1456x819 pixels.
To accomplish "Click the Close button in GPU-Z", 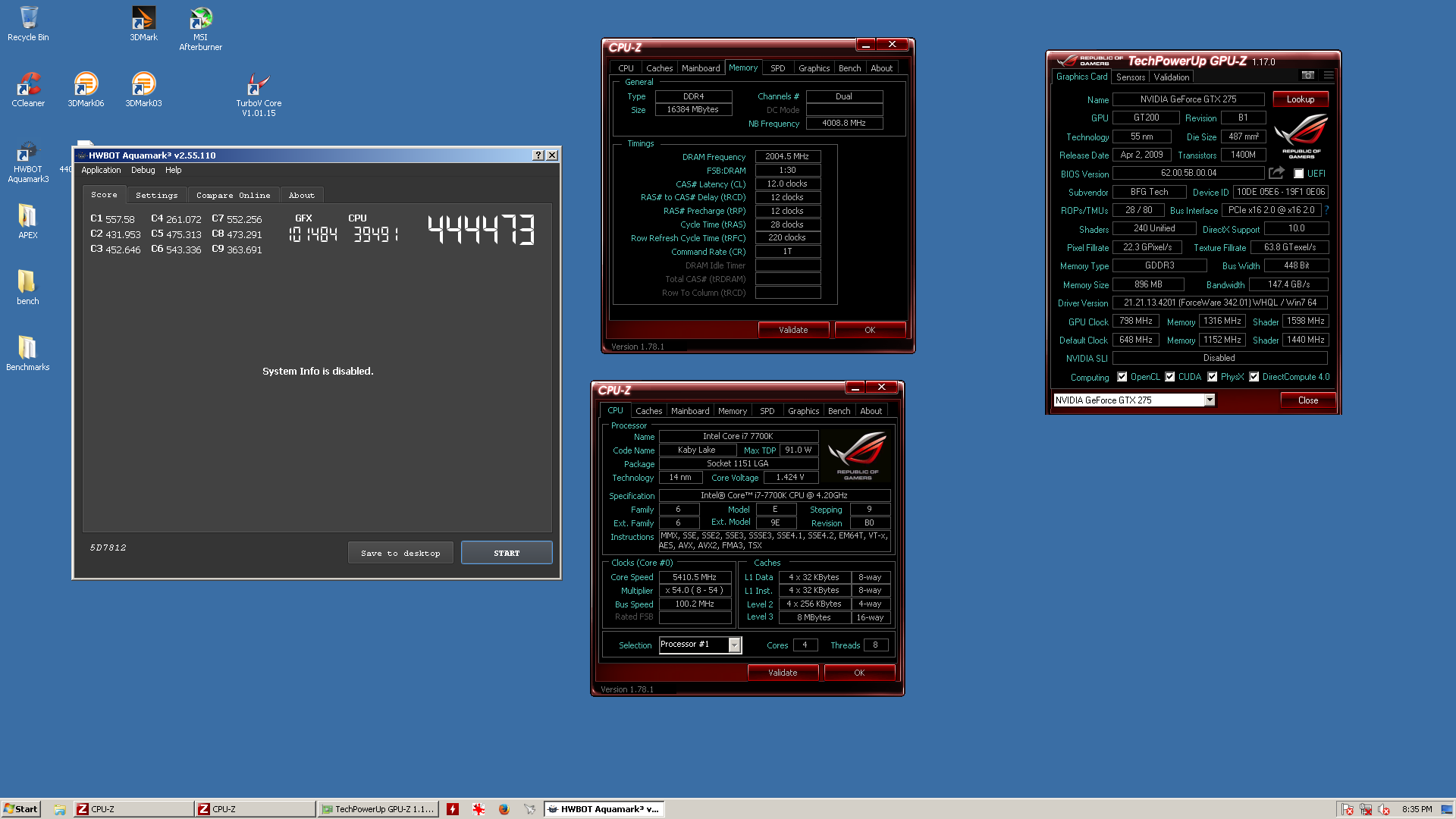I will [x=1308, y=400].
